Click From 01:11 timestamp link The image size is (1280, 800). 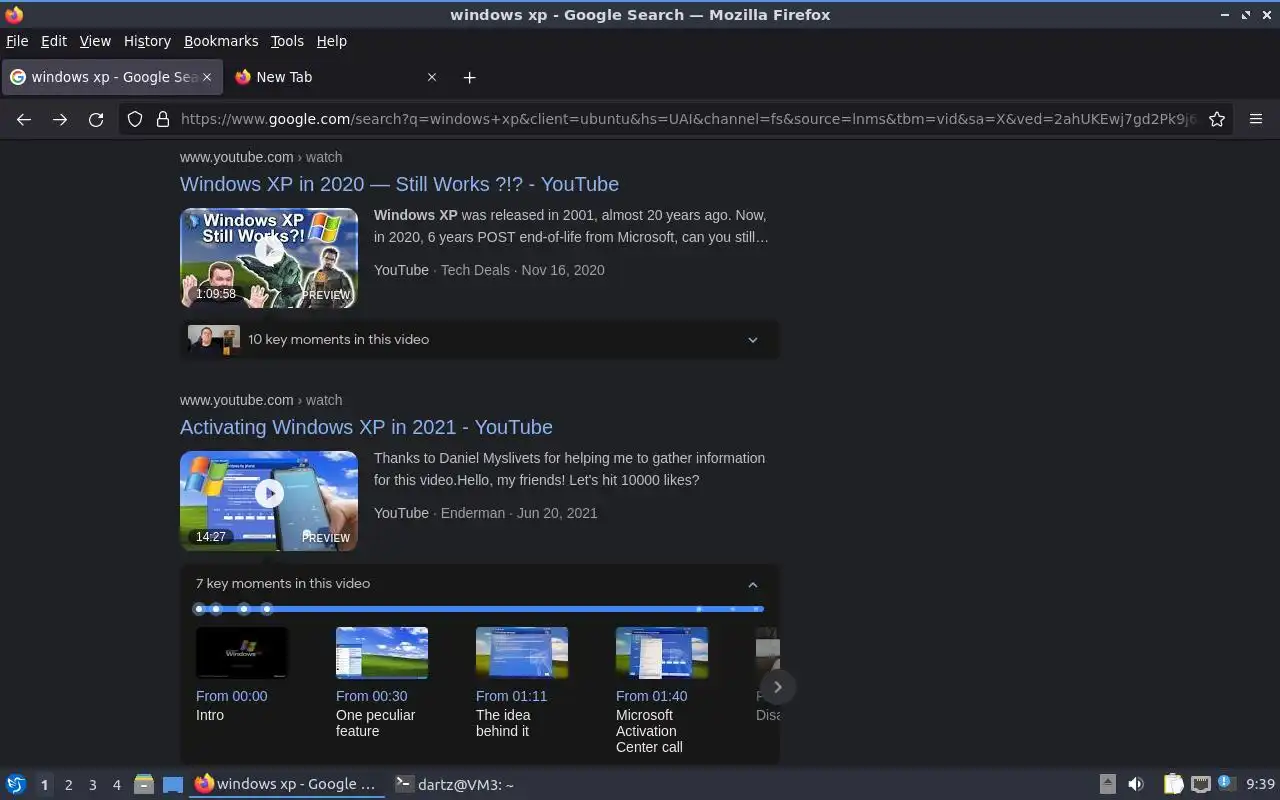click(511, 696)
